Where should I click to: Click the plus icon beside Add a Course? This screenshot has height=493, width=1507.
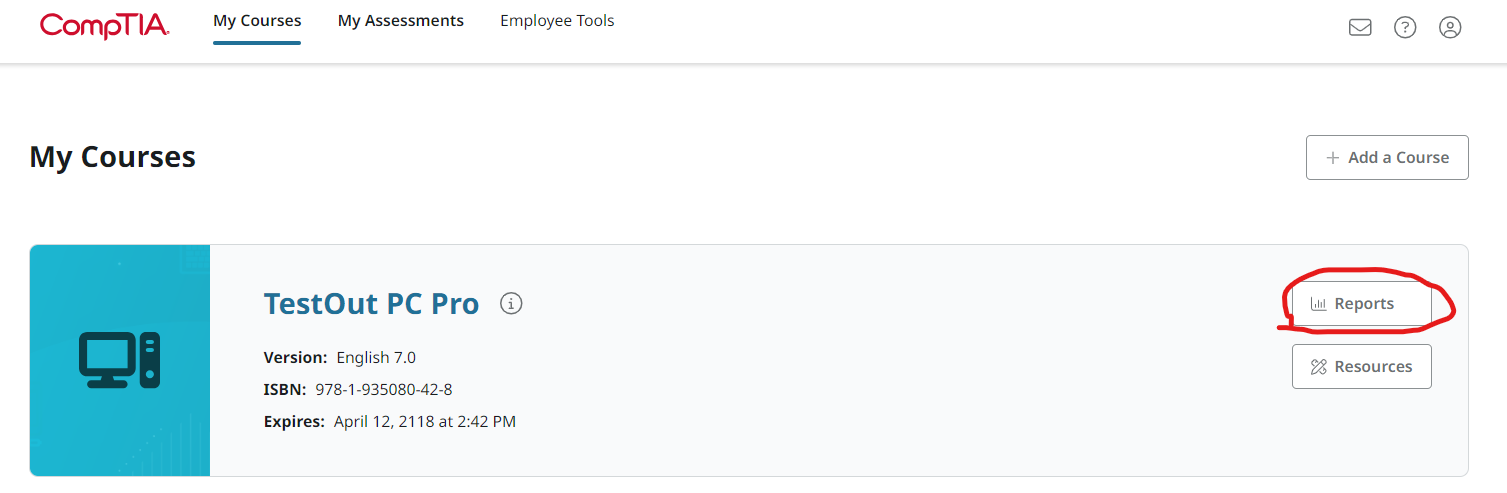pos(1332,158)
